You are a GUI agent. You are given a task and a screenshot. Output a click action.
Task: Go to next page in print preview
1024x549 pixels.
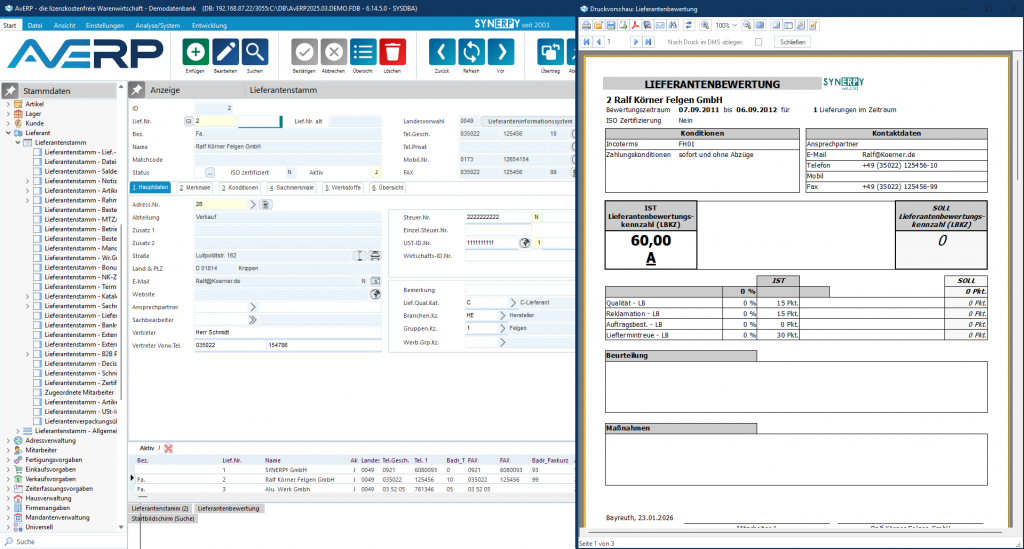635,42
